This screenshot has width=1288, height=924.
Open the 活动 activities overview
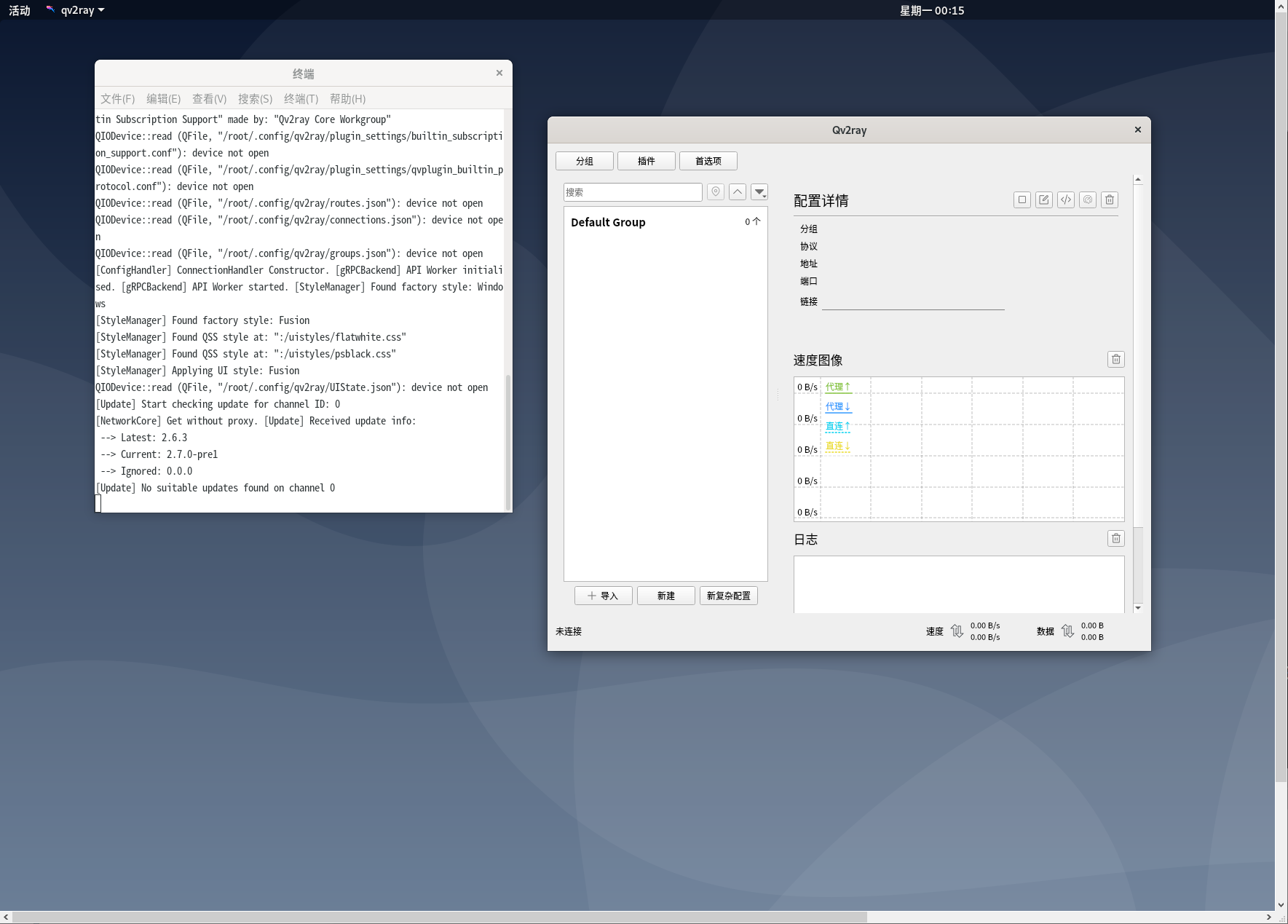click(20, 10)
